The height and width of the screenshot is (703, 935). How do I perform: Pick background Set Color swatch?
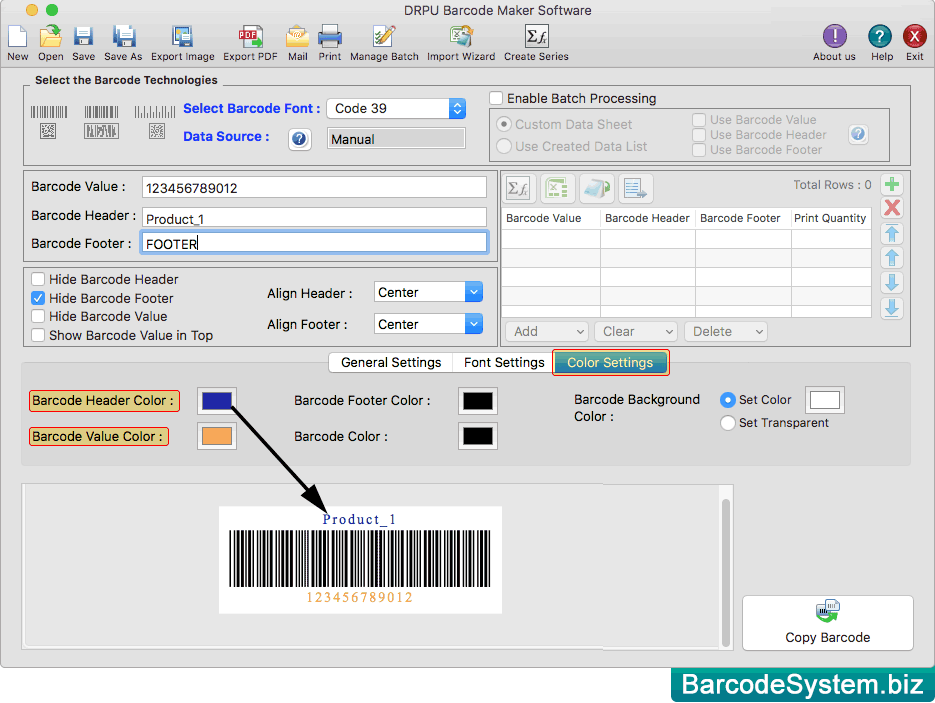(825, 400)
